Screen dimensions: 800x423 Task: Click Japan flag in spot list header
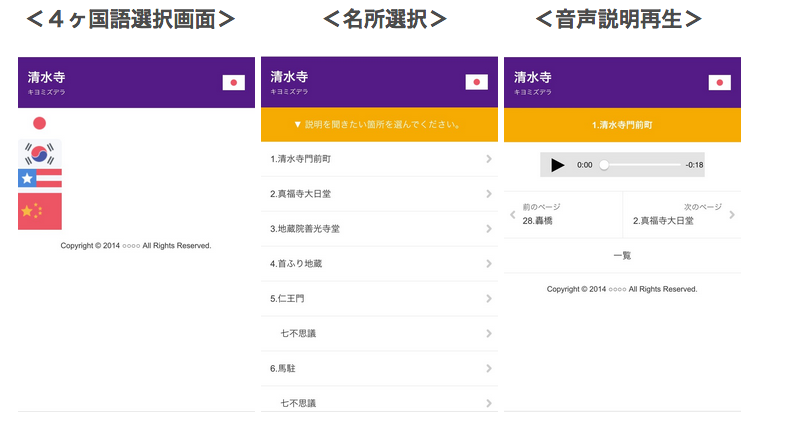click(476, 82)
